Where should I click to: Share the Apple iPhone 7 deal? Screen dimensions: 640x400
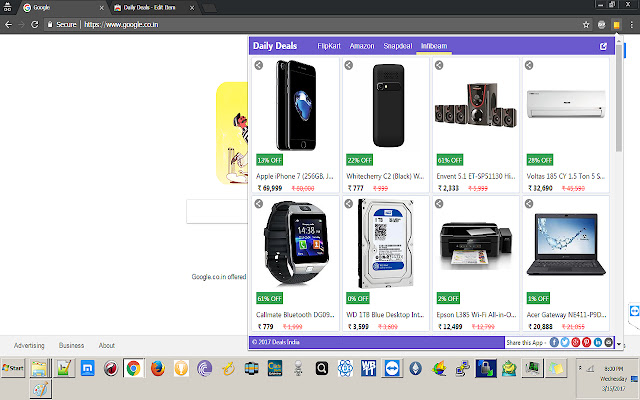(x=259, y=65)
